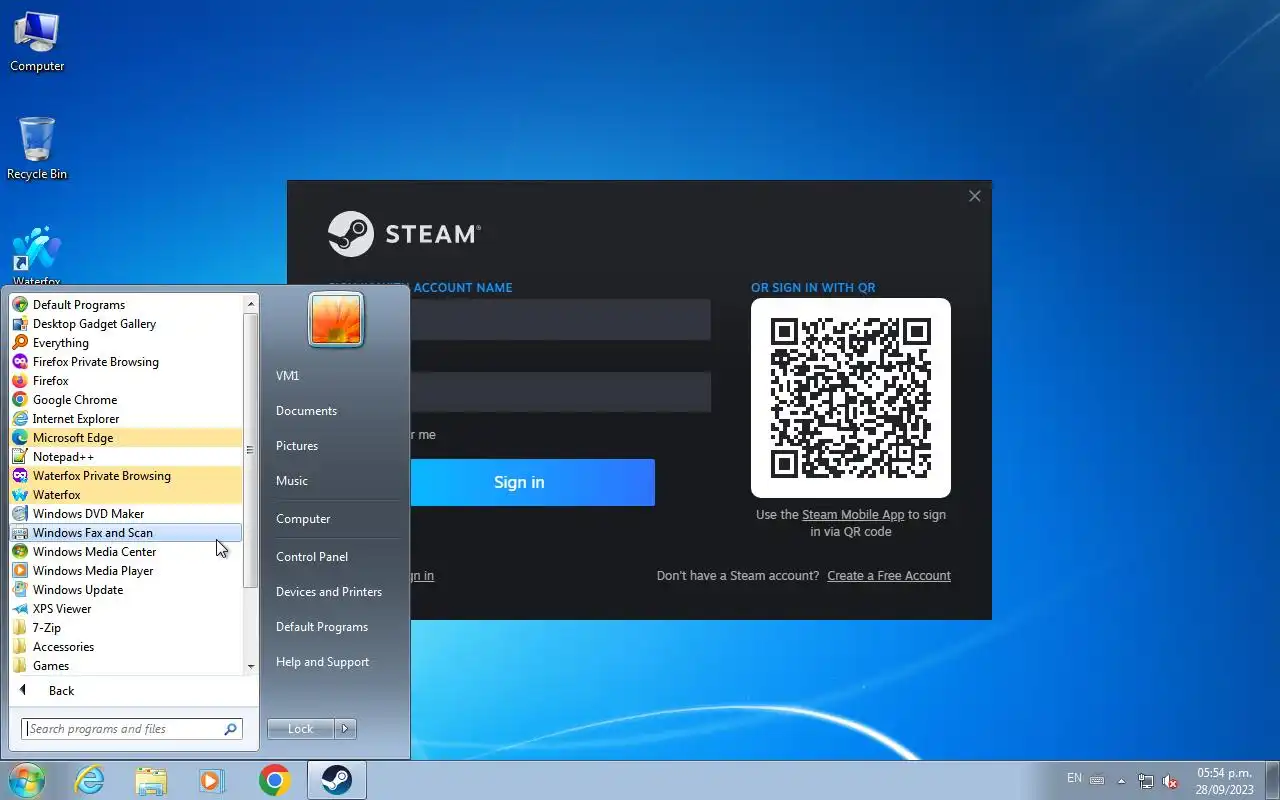Show hidden tray icons arrow
Image resolution: width=1280 pixels, height=800 pixels.
click(1121, 780)
